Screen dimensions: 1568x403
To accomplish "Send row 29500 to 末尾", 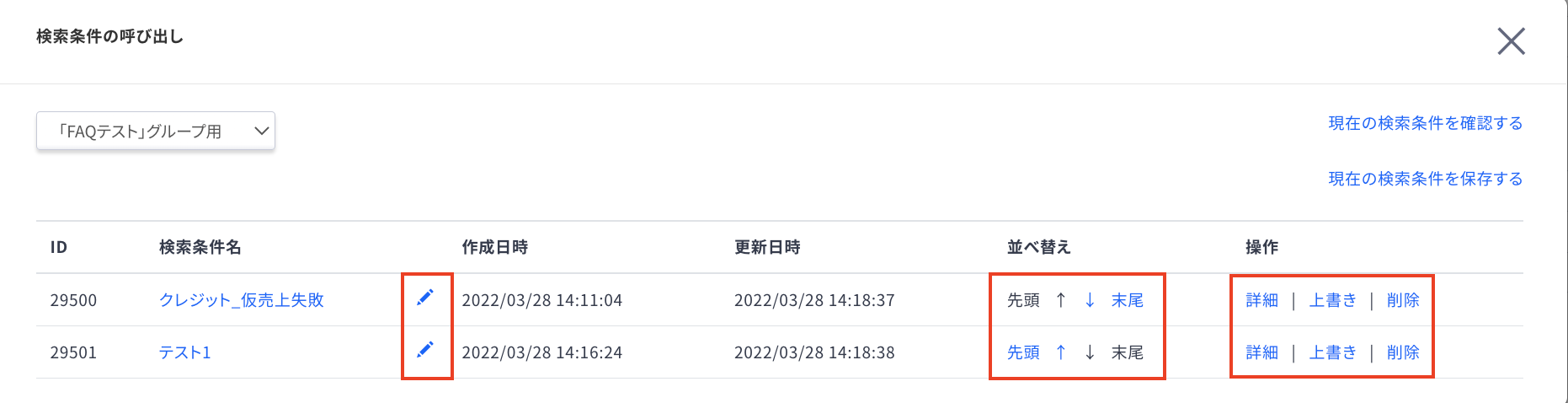I will coord(1128,300).
